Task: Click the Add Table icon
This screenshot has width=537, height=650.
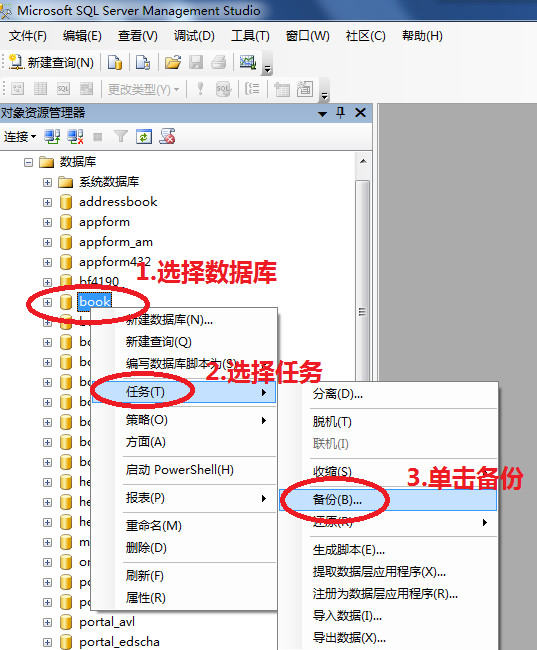Action: pos(282,89)
